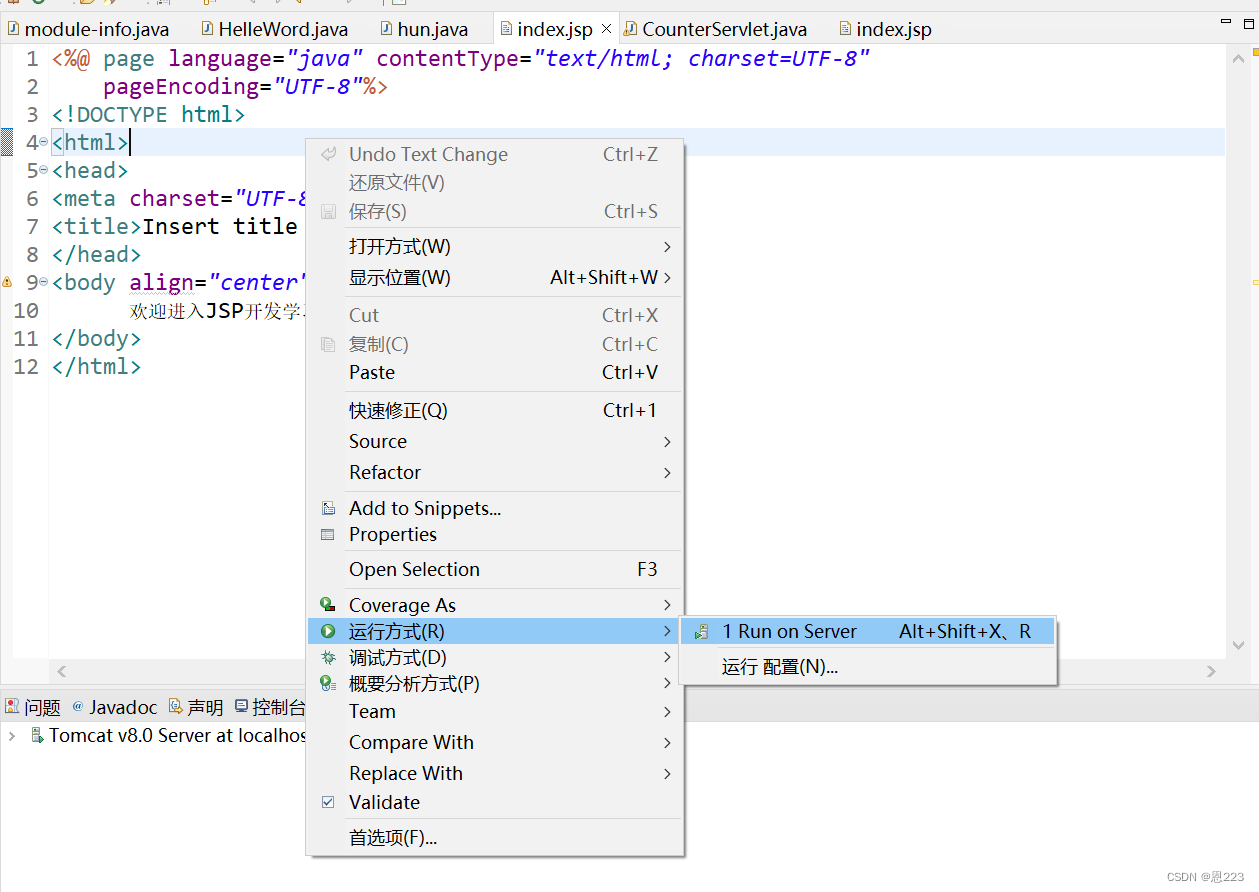The image size is (1259, 892).
Task: Click the warning marker beside line 9
Action: (x=8, y=282)
